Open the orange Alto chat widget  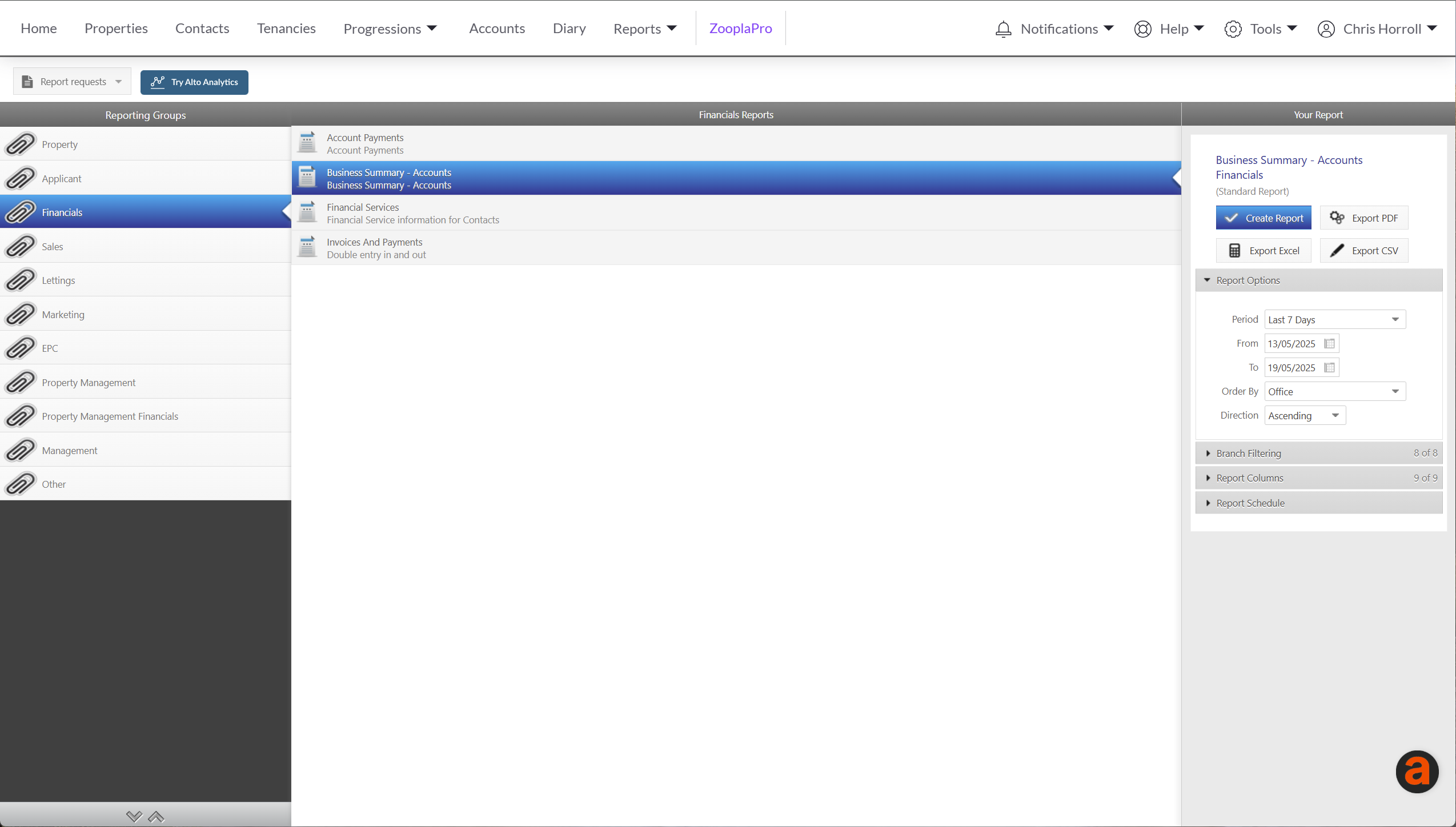pyautogui.click(x=1417, y=772)
